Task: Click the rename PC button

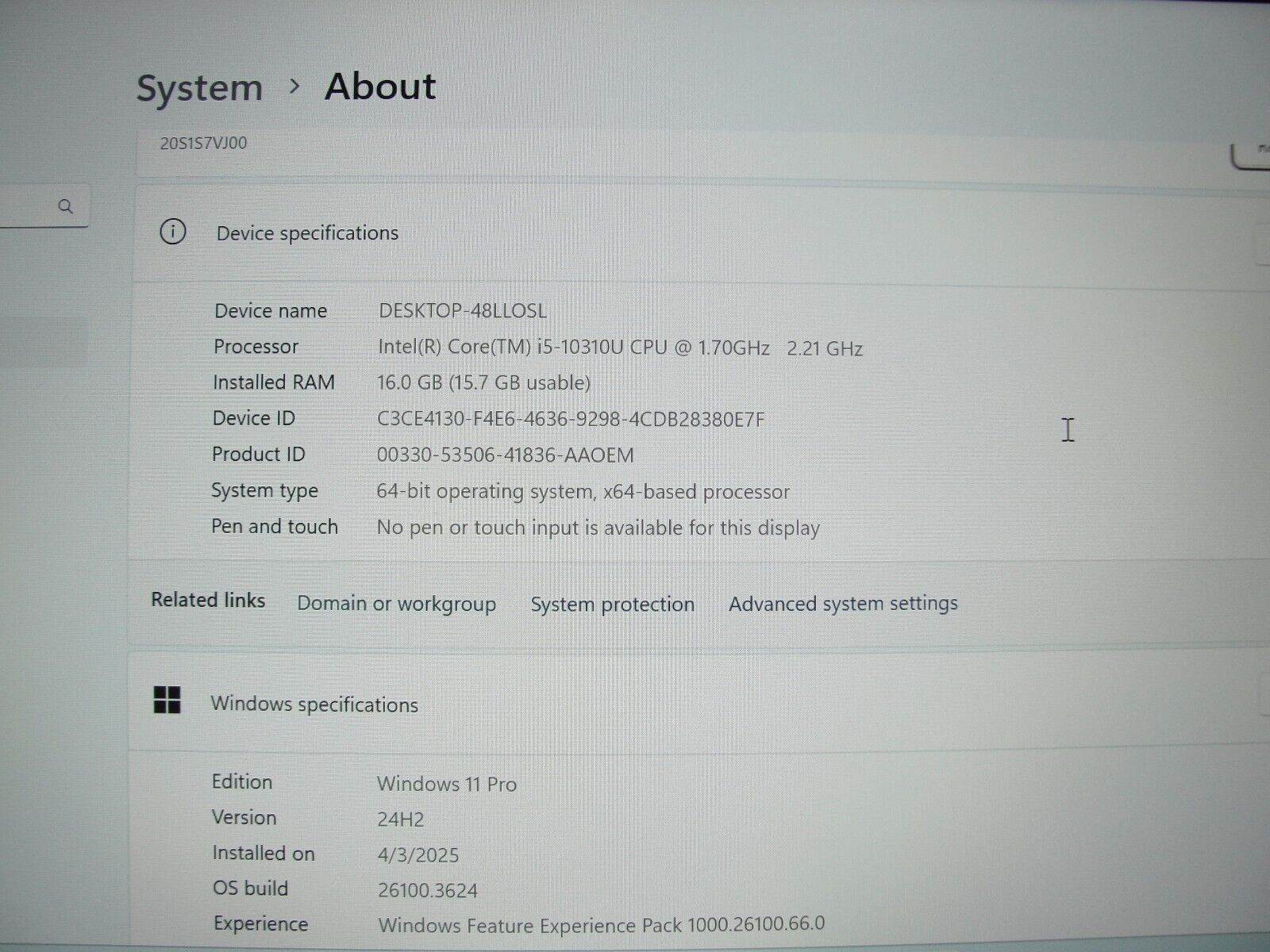Action: [x=1253, y=153]
